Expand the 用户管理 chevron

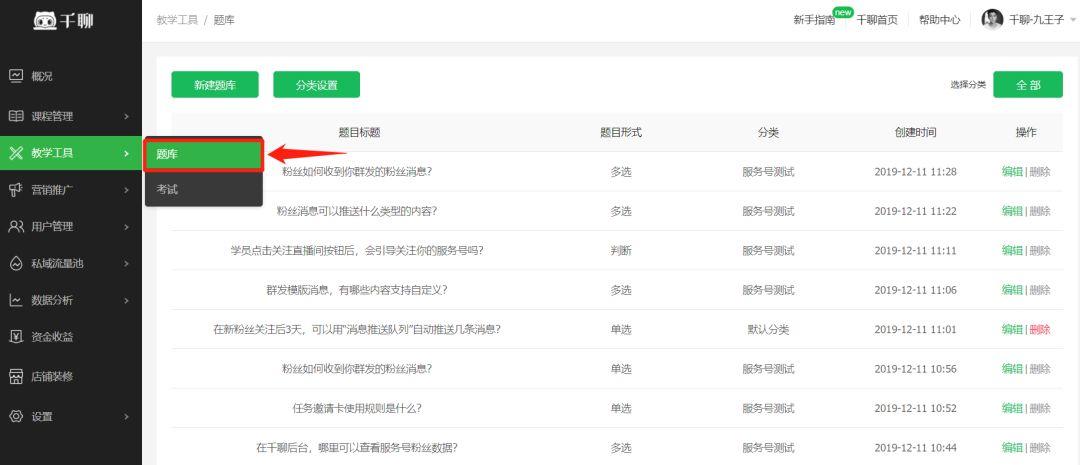[x=126, y=227]
